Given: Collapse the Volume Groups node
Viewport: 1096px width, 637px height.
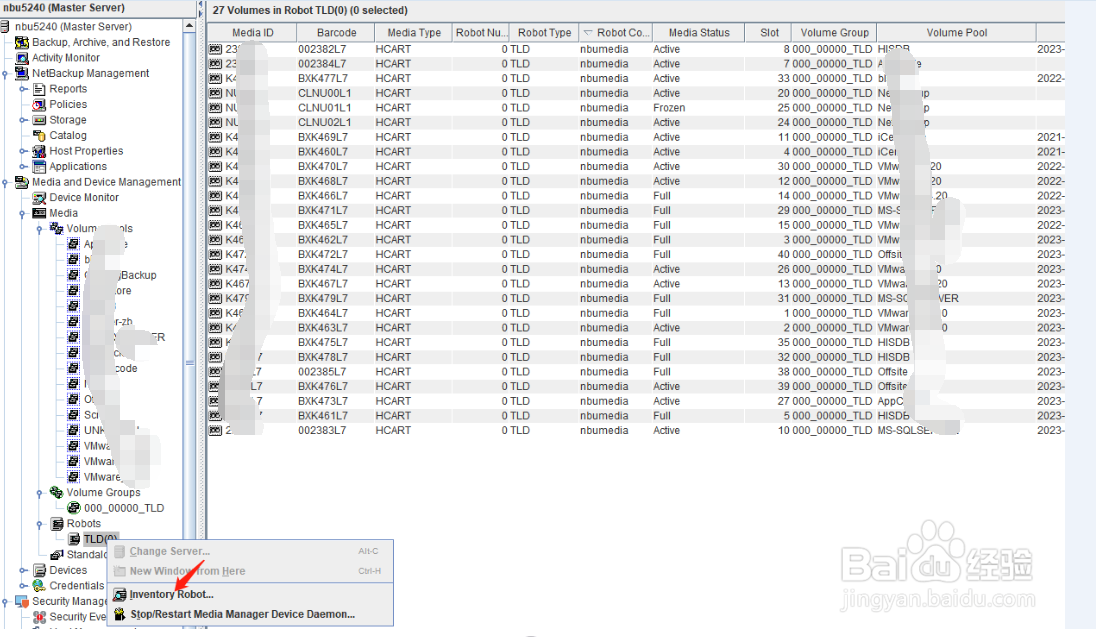Looking at the screenshot, I should [x=40, y=492].
